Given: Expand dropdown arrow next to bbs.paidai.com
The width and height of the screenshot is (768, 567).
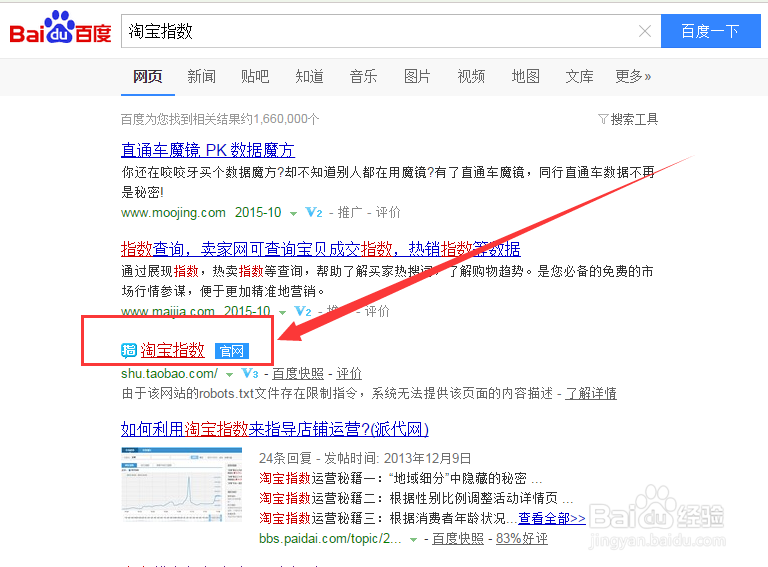Looking at the screenshot, I should coord(413,540).
